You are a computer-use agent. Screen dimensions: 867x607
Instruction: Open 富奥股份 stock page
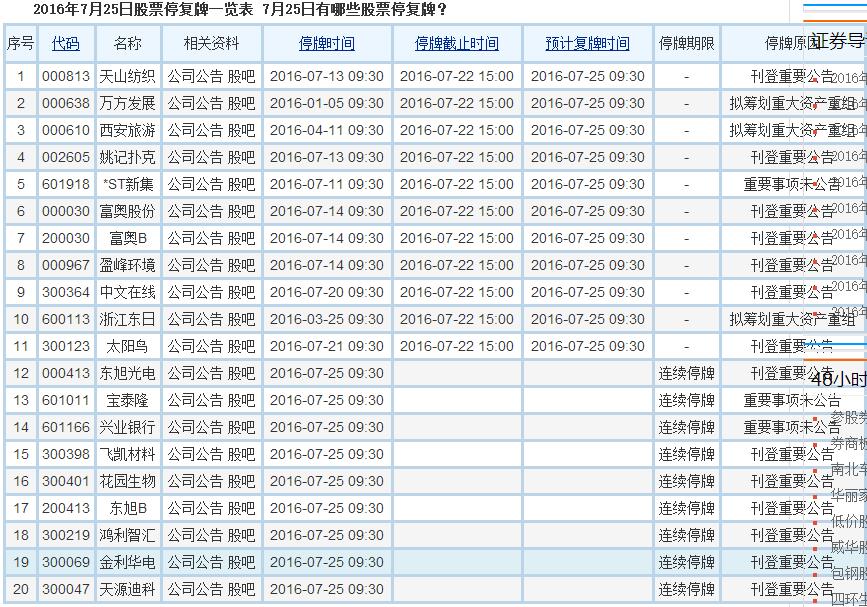click(127, 212)
